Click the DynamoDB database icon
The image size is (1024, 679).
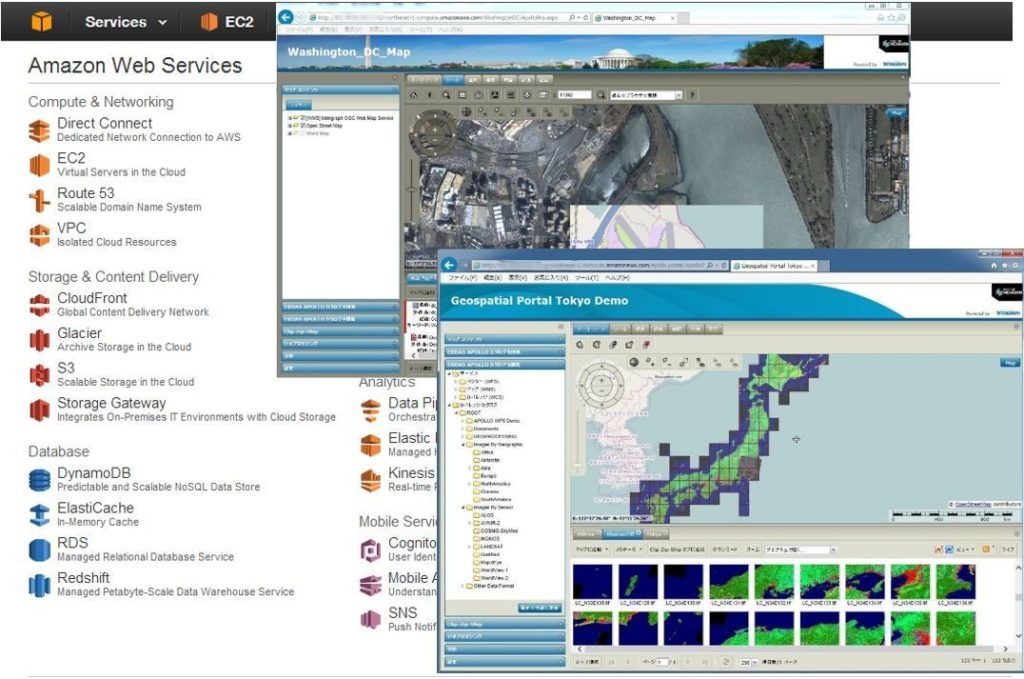pos(39,480)
